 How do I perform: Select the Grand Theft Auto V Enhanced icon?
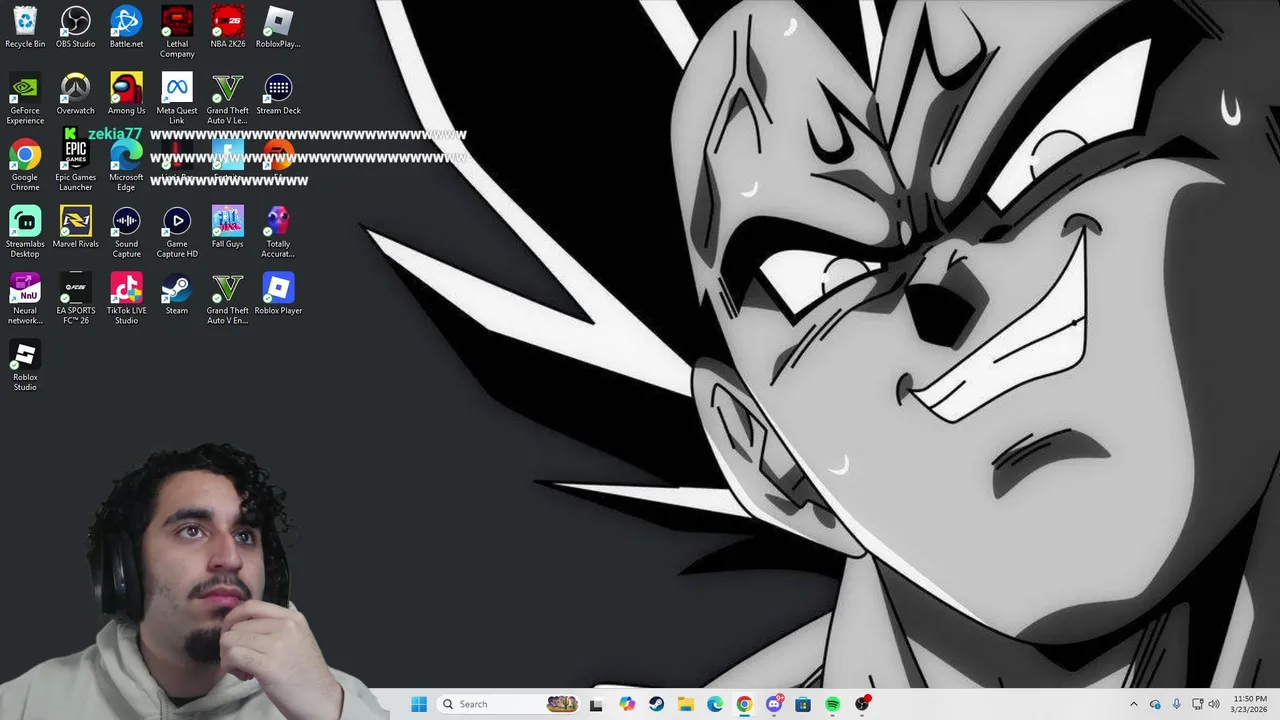(228, 299)
